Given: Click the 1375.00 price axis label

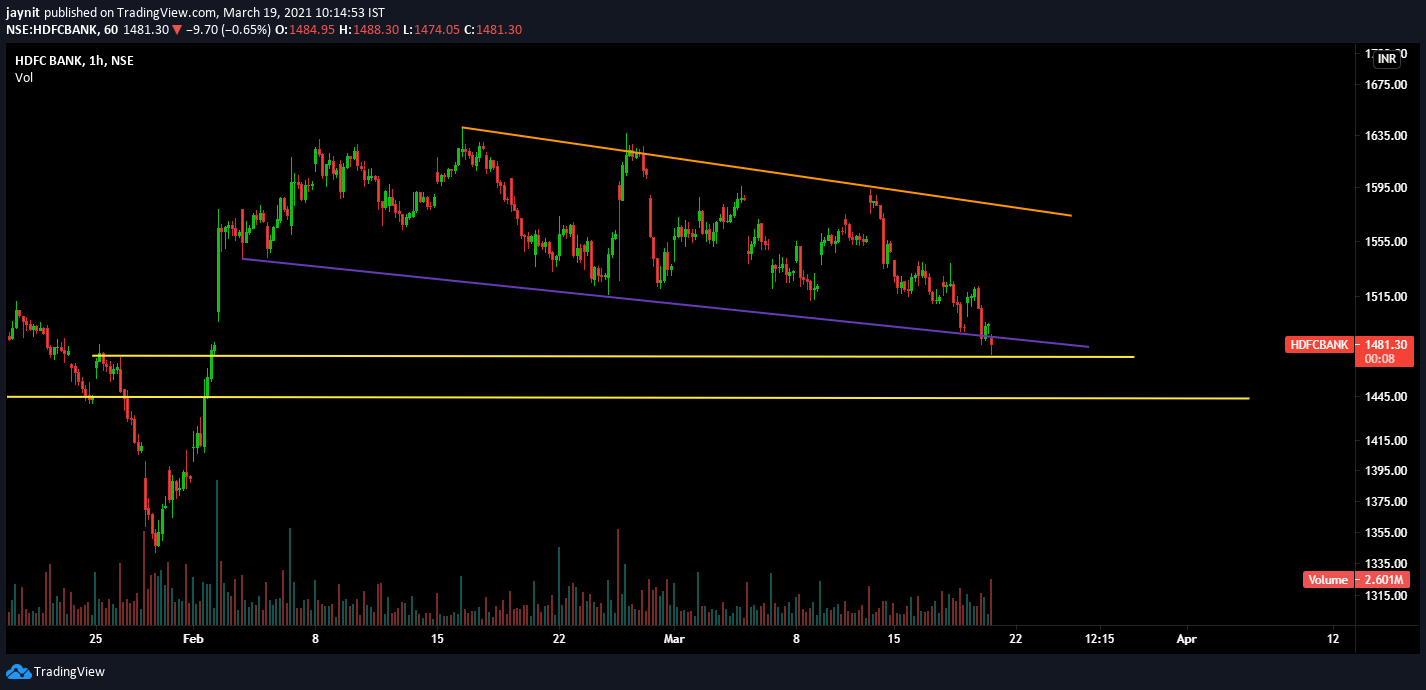Looking at the screenshot, I should [1386, 501].
